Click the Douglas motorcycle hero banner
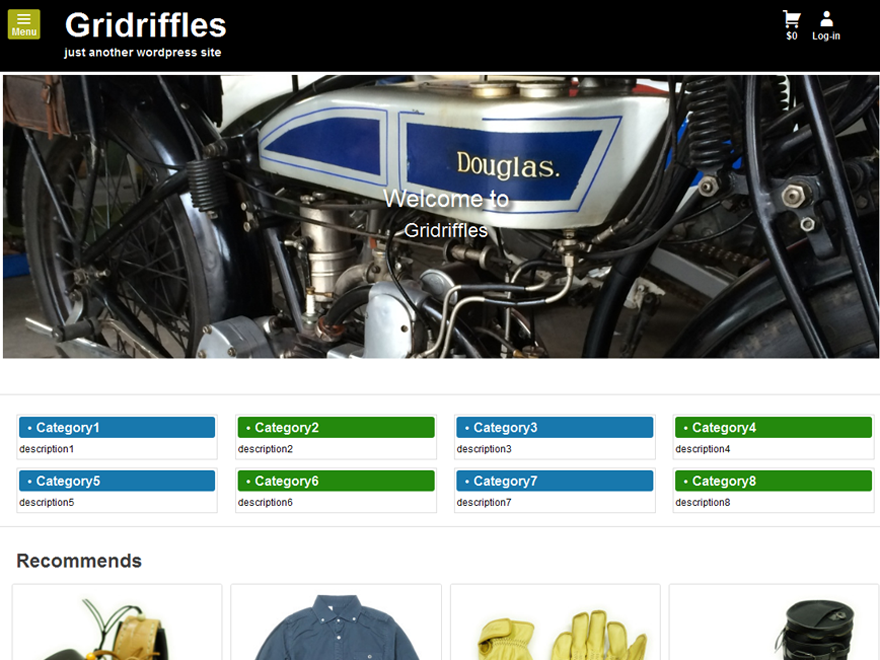 (441, 217)
